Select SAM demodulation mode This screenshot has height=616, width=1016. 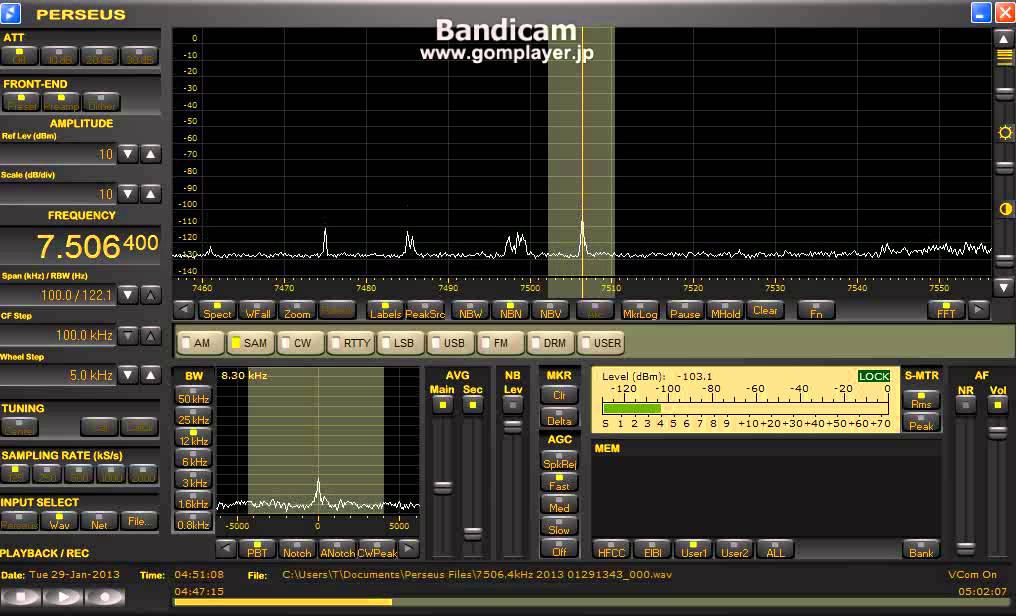(x=250, y=343)
